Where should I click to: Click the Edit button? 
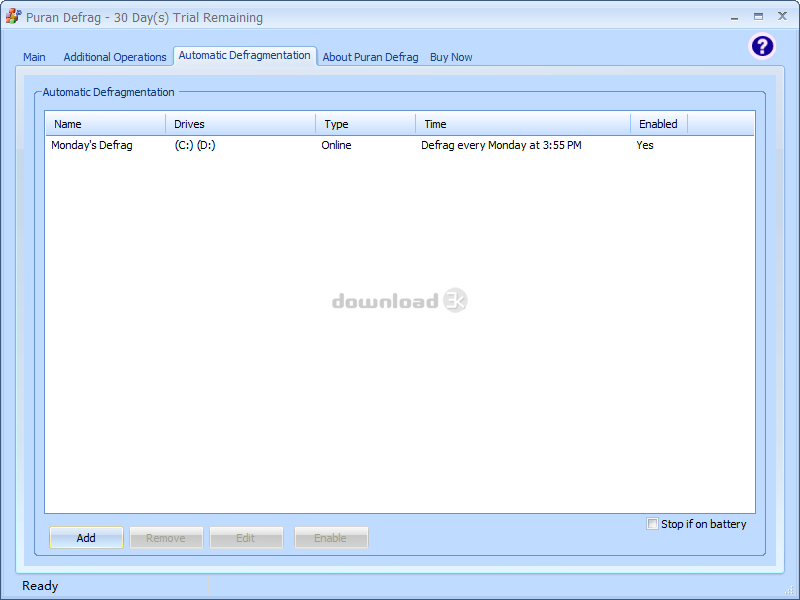pyautogui.click(x=246, y=538)
